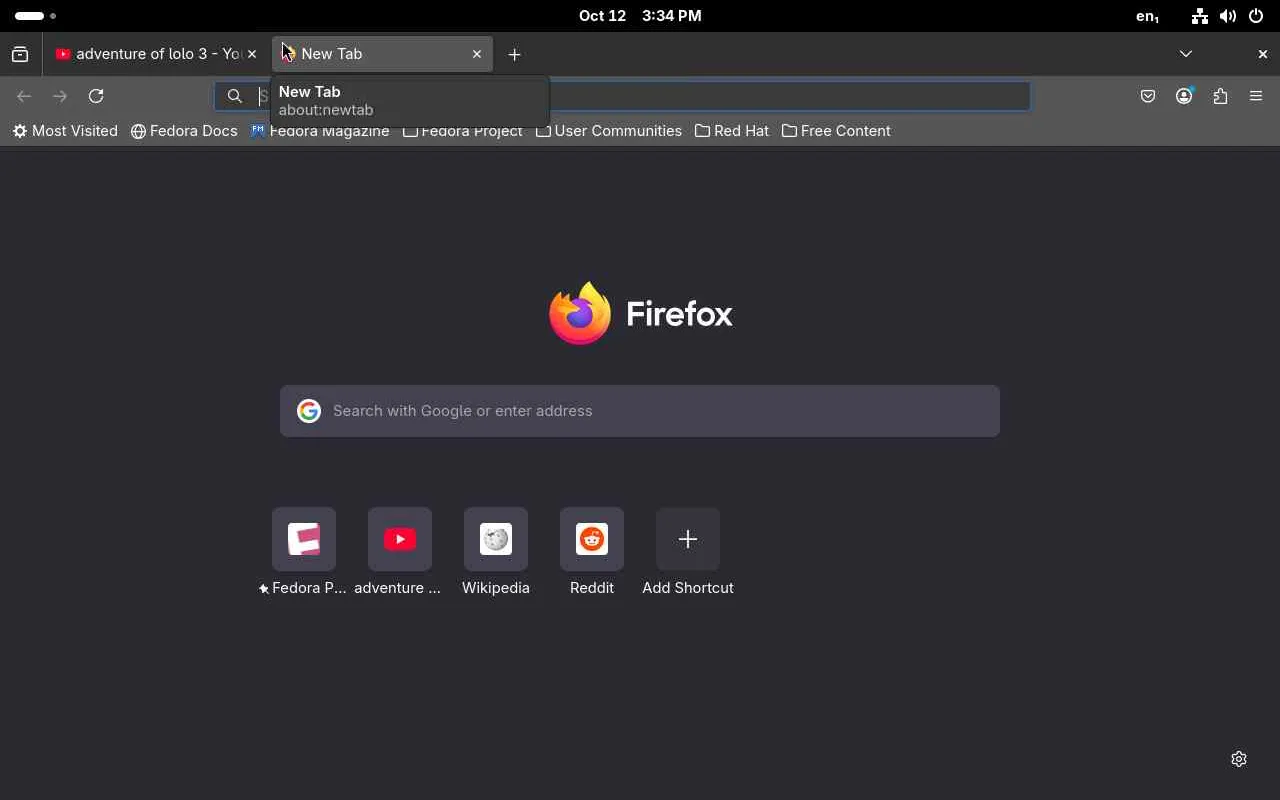The width and height of the screenshot is (1280, 800).
Task: Open the Firefox application hamburger menu
Action: pos(1256,96)
